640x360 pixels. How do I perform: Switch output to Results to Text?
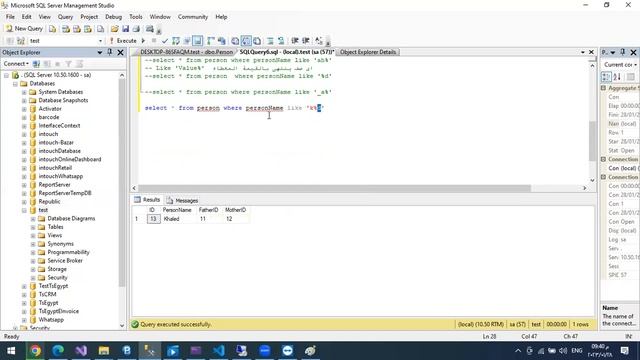pyautogui.click(x=235, y=41)
